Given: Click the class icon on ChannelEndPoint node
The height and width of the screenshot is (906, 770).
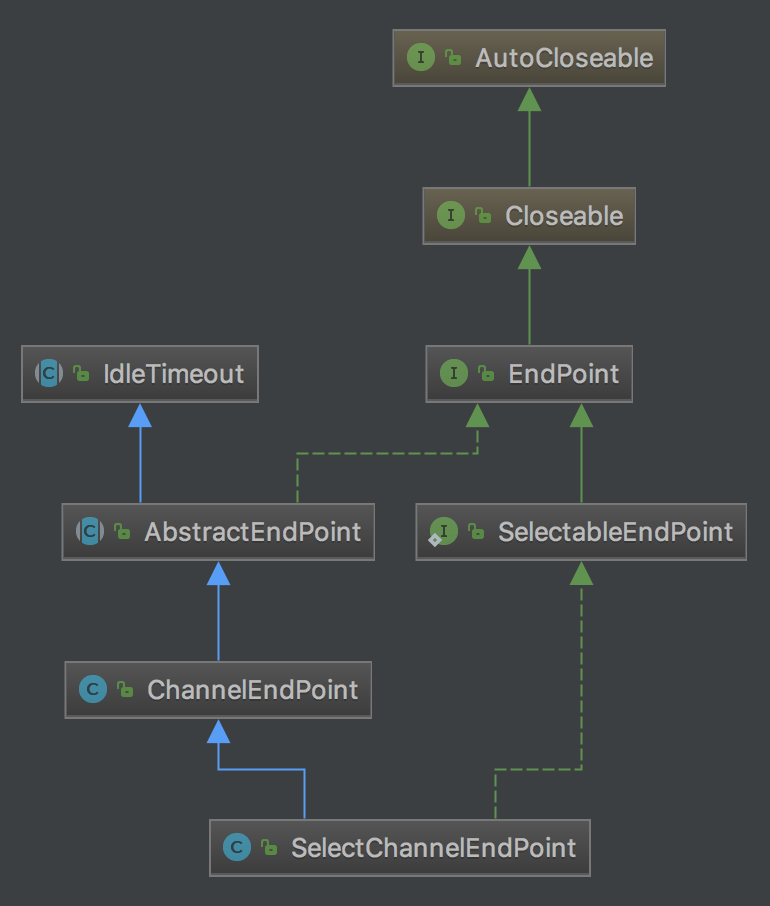Looking at the screenshot, I should coord(93,690).
